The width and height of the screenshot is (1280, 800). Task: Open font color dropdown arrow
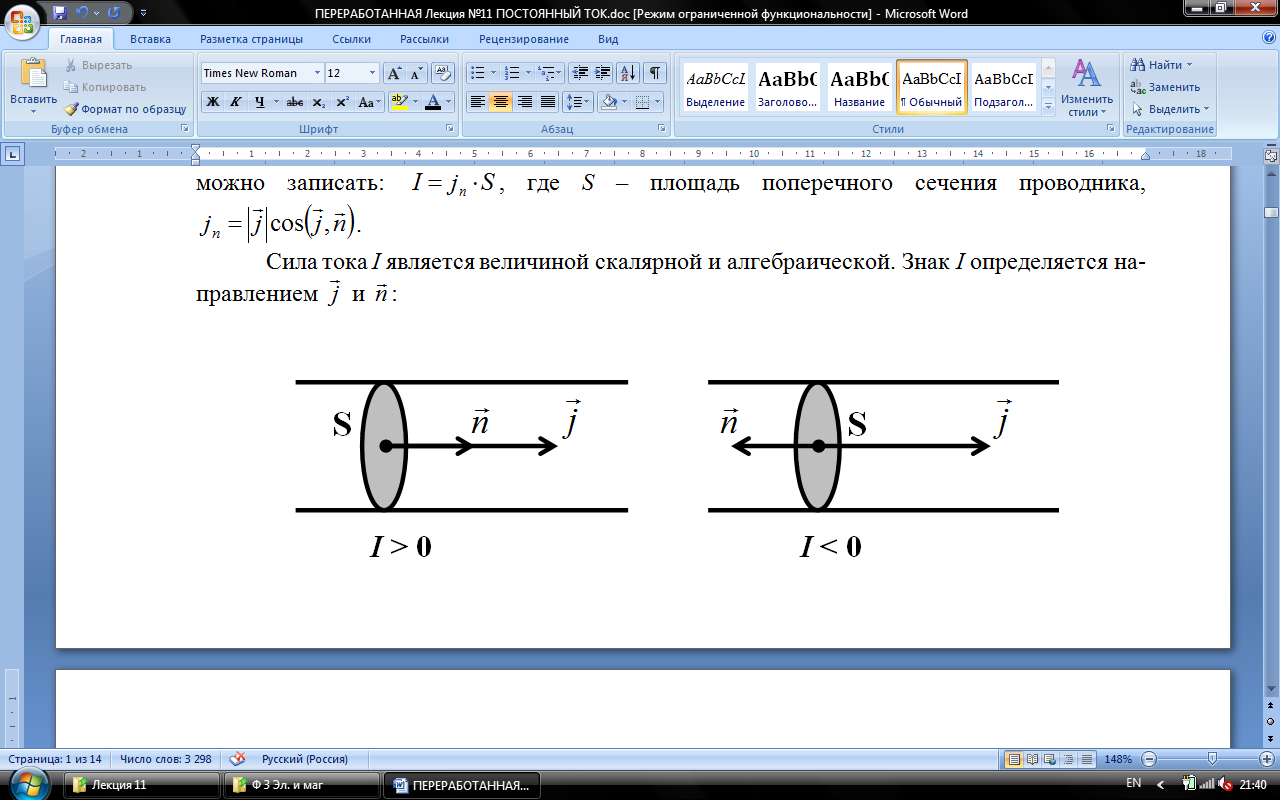448,101
